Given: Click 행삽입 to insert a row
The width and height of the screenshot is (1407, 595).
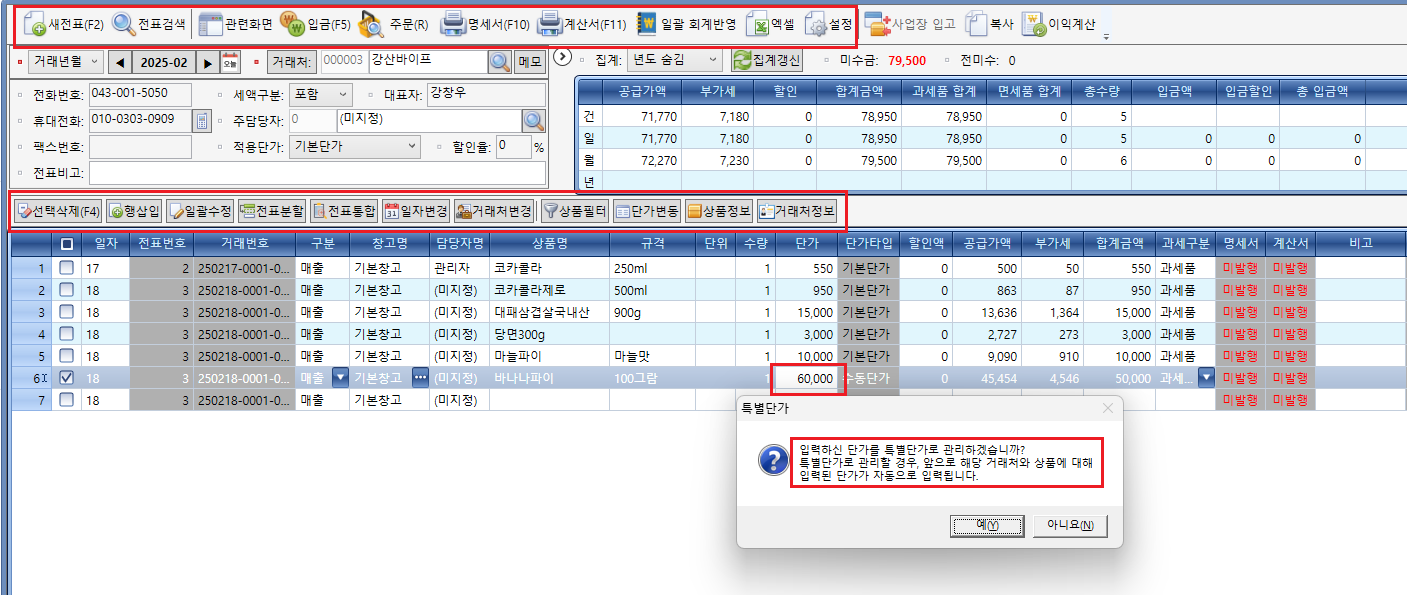Looking at the screenshot, I should tap(134, 211).
